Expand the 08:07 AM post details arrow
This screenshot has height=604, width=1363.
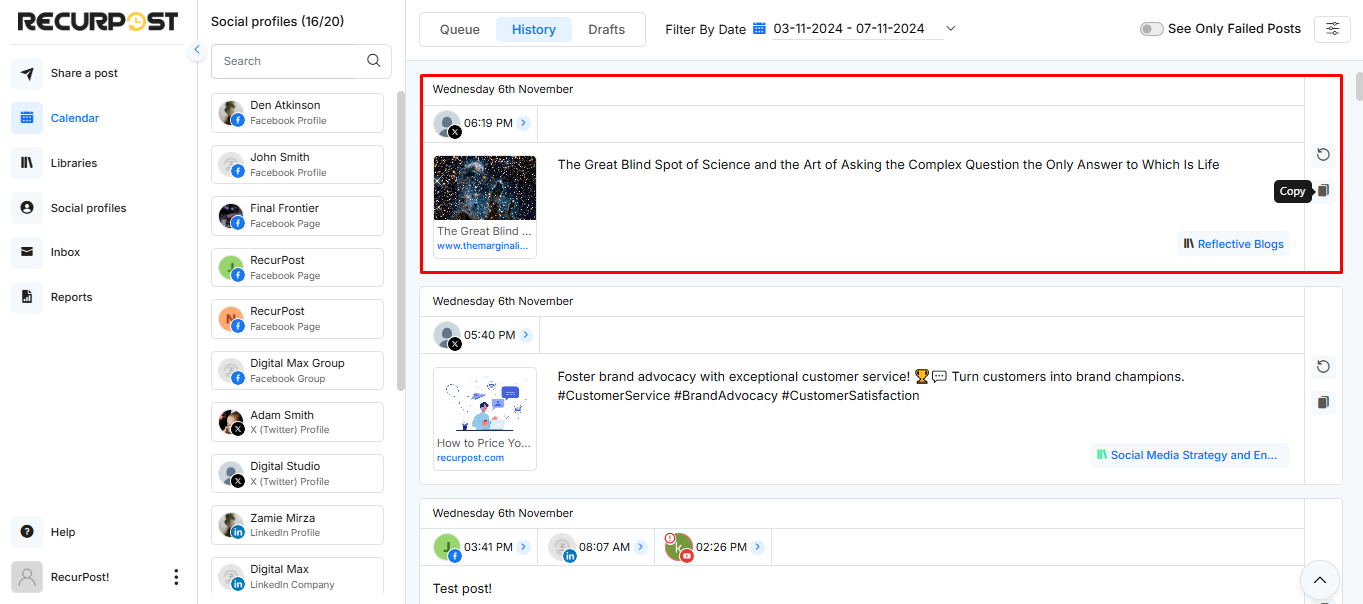641,547
